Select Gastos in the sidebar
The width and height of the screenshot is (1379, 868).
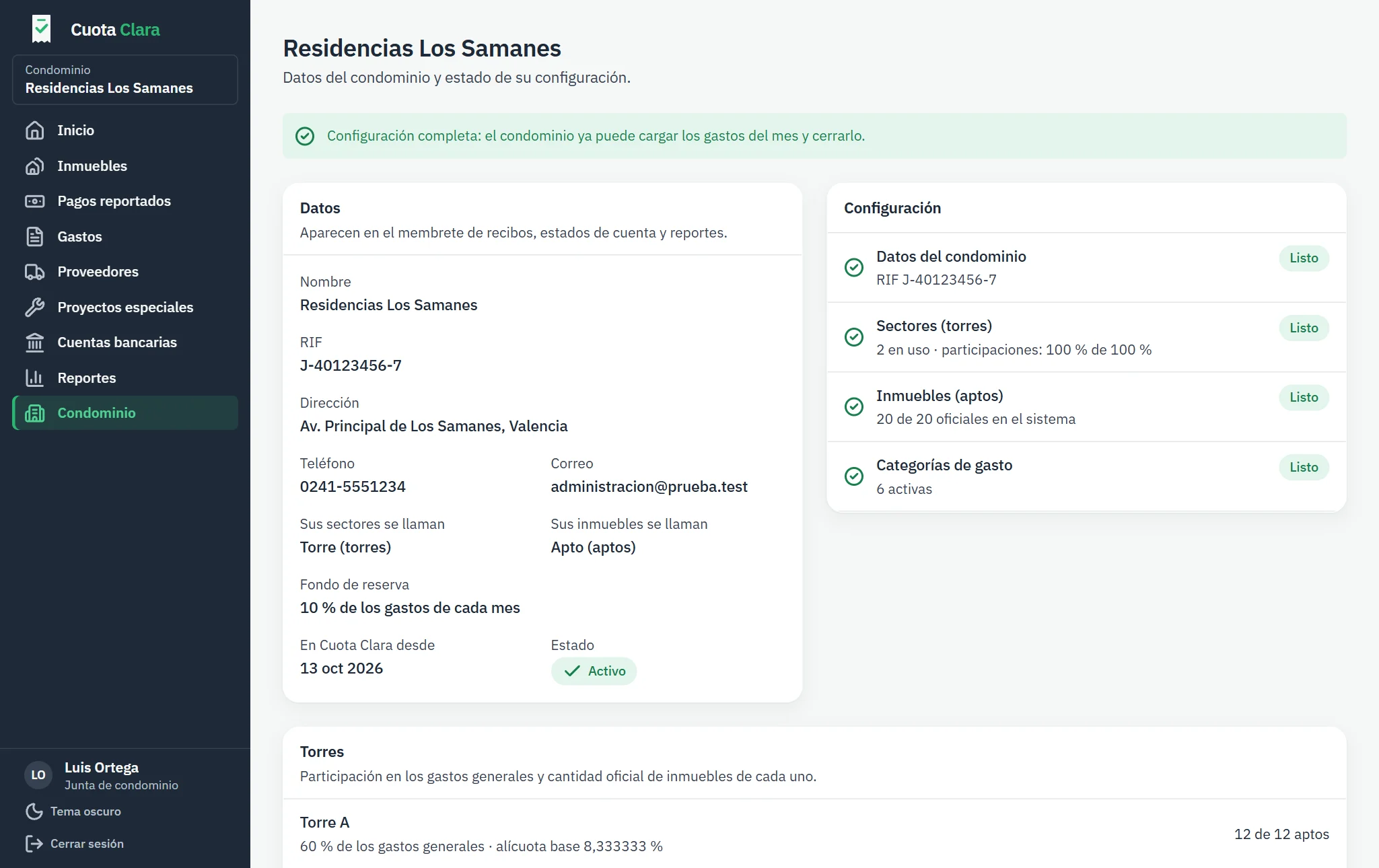coord(125,237)
